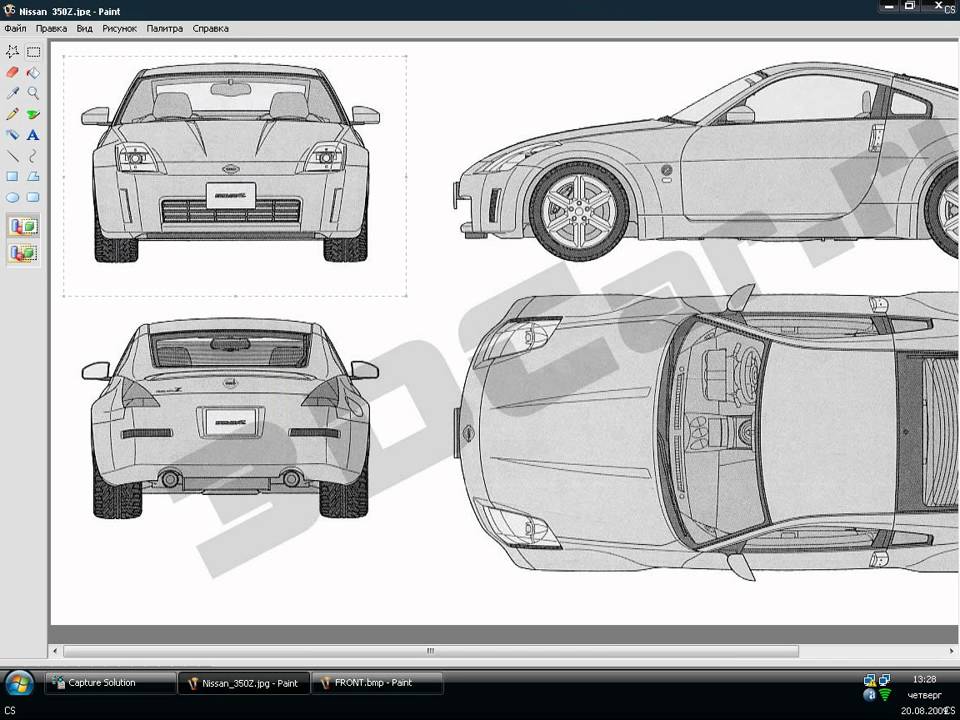Choose the Brush tool

[x=33, y=114]
